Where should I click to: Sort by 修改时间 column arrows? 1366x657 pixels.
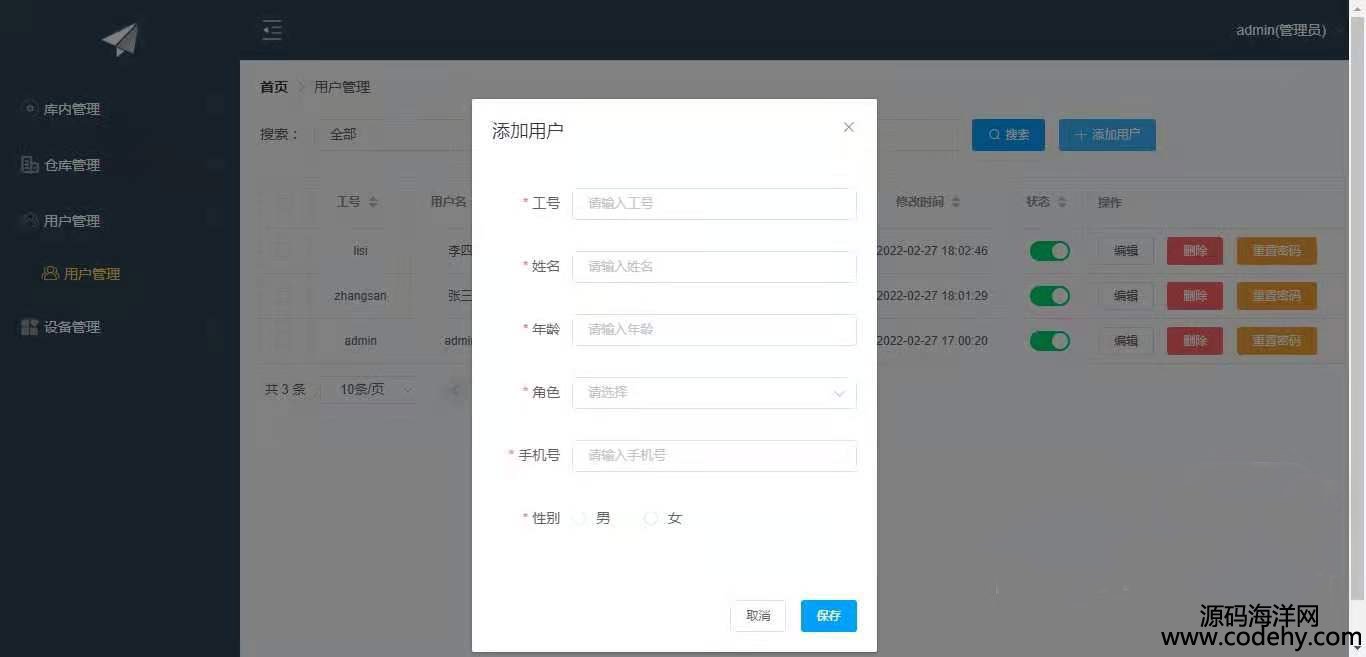point(956,202)
